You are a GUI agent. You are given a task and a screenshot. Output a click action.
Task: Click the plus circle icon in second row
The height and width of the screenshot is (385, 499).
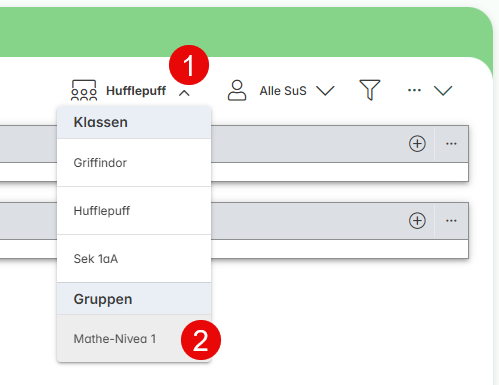pos(417,220)
